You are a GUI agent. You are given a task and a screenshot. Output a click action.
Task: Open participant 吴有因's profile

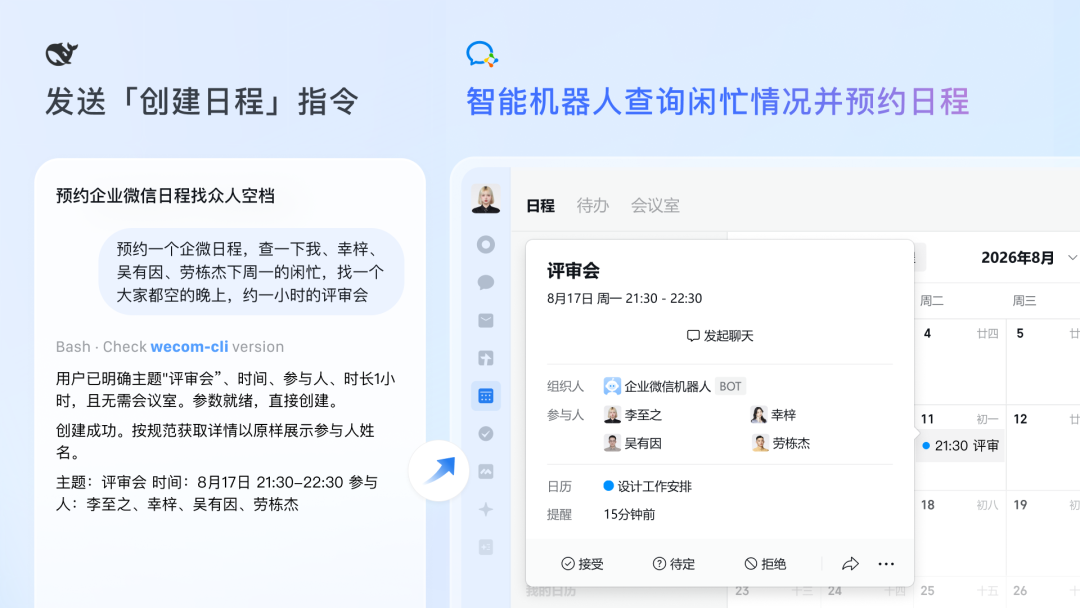[633, 443]
